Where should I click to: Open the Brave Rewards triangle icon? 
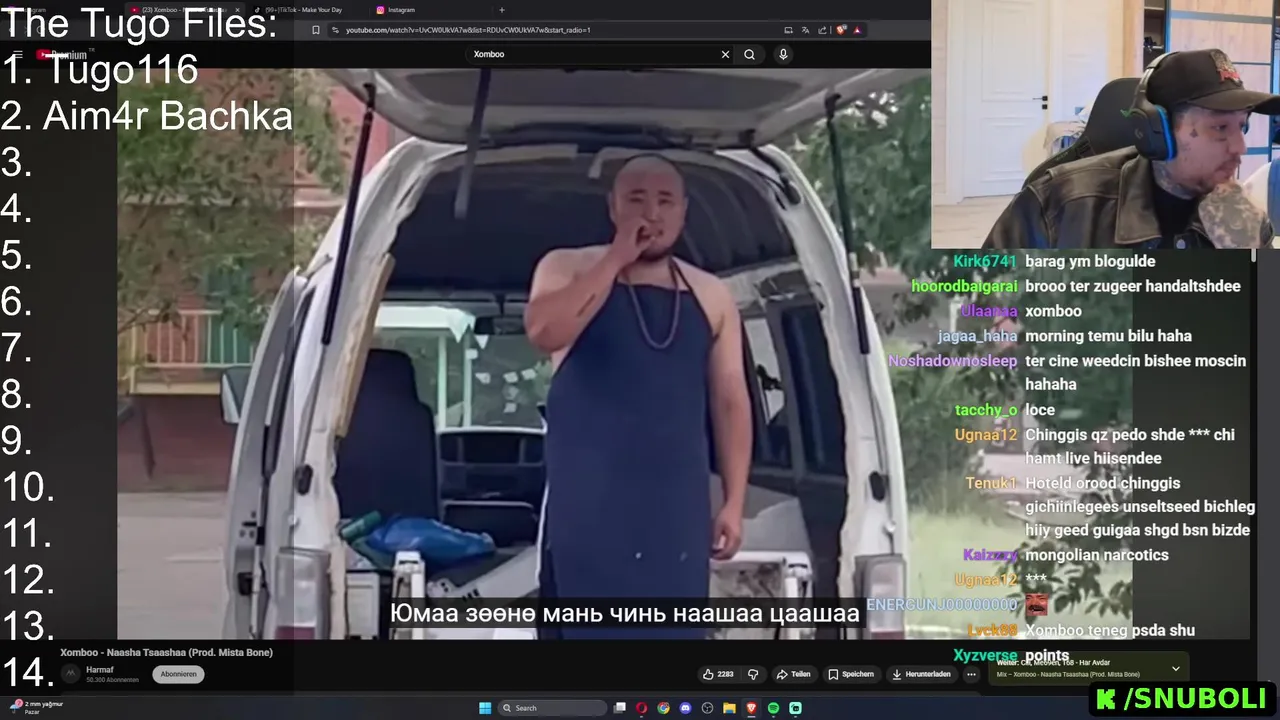(x=857, y=30)
